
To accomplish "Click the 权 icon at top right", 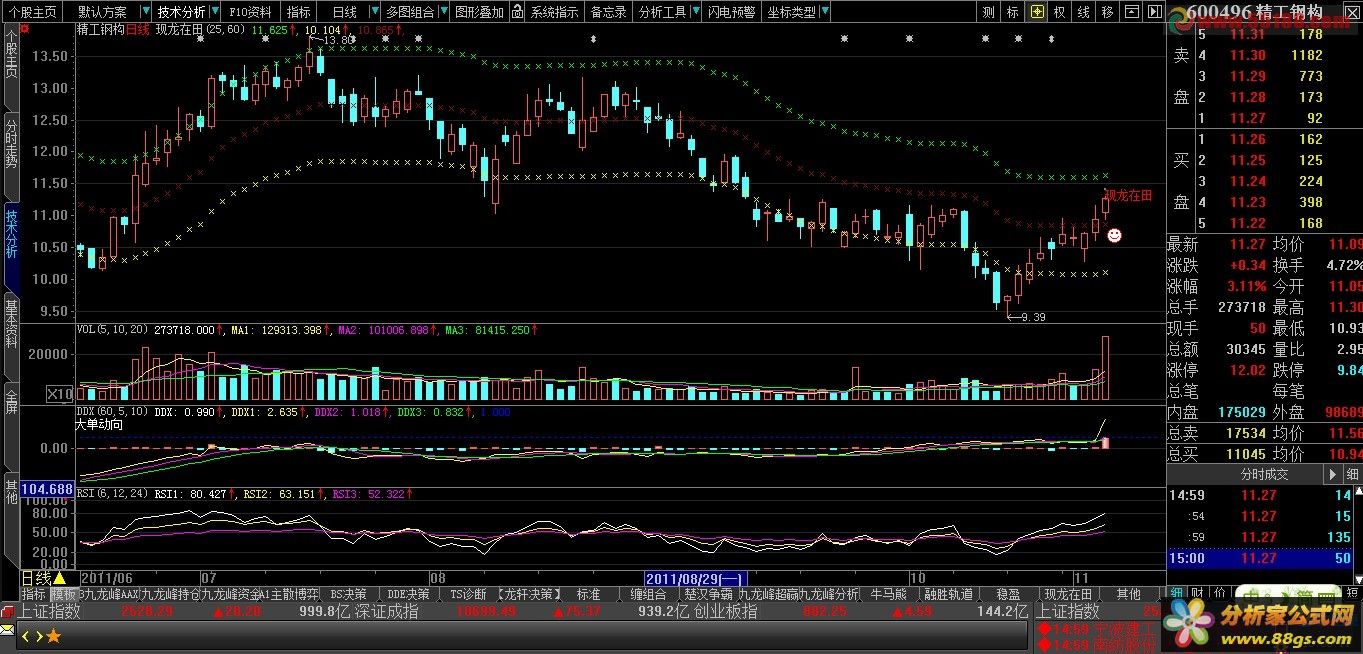I will (1059, 12).
